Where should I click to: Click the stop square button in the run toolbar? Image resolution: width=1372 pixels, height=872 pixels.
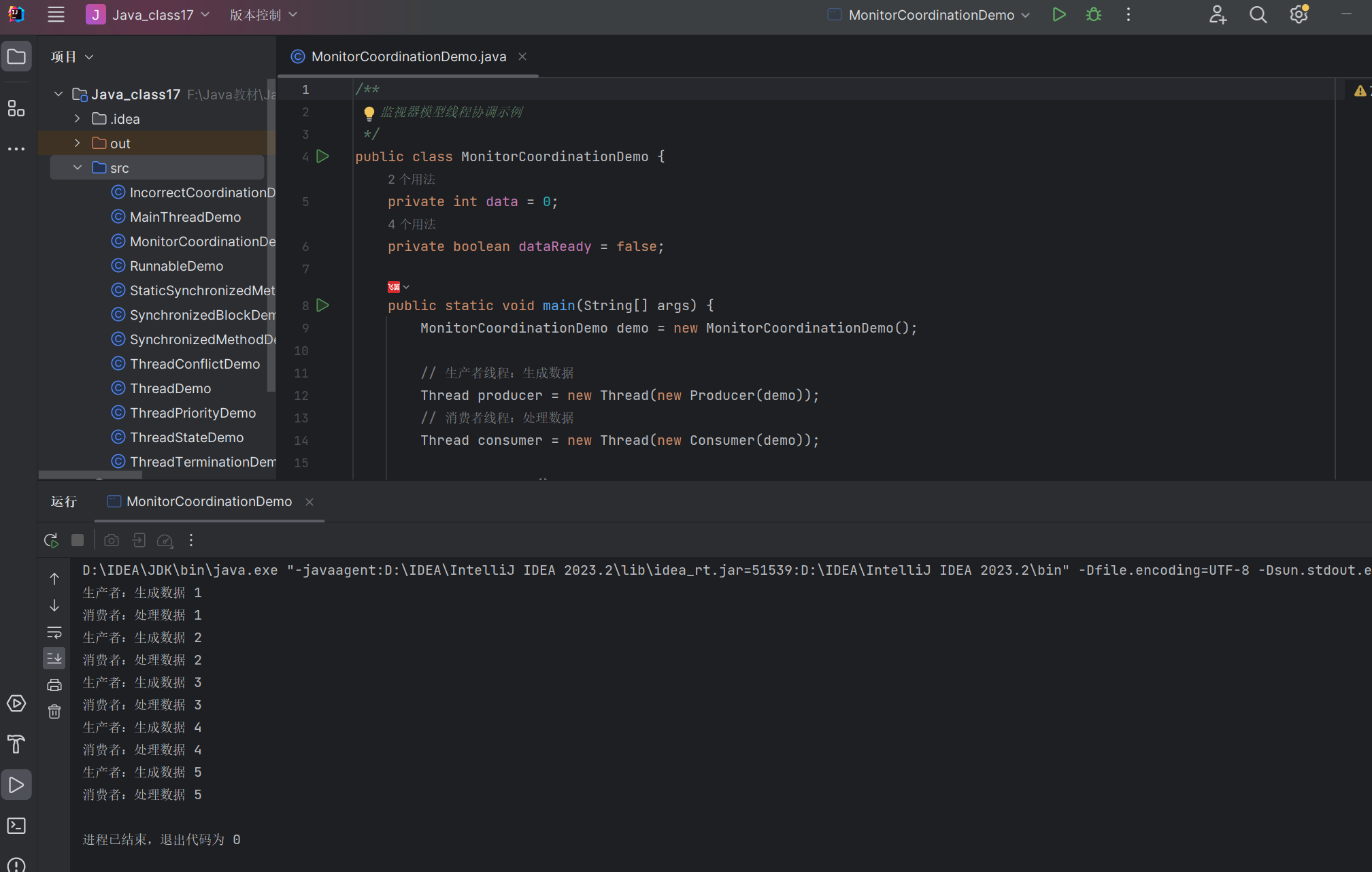[78, 540]
